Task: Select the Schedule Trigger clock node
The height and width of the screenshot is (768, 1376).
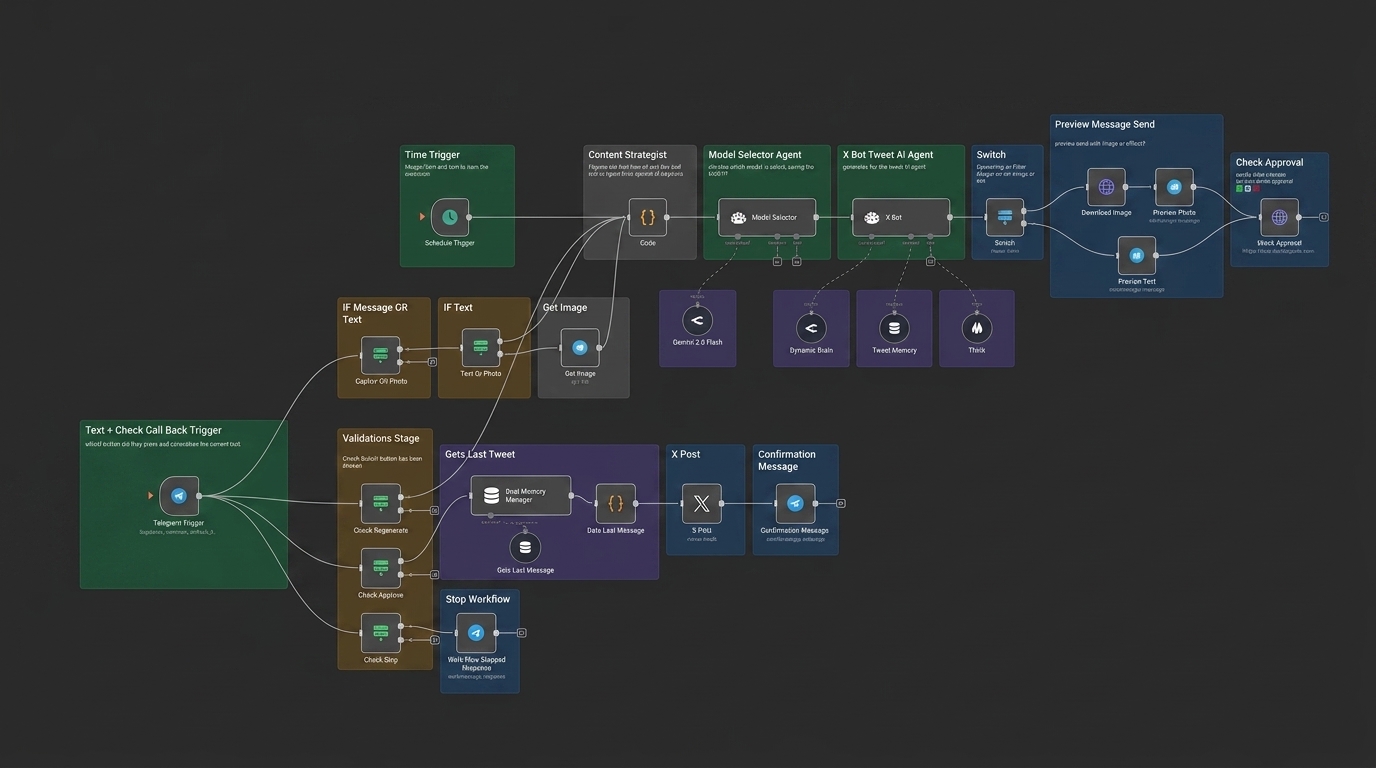Action: 450,217
